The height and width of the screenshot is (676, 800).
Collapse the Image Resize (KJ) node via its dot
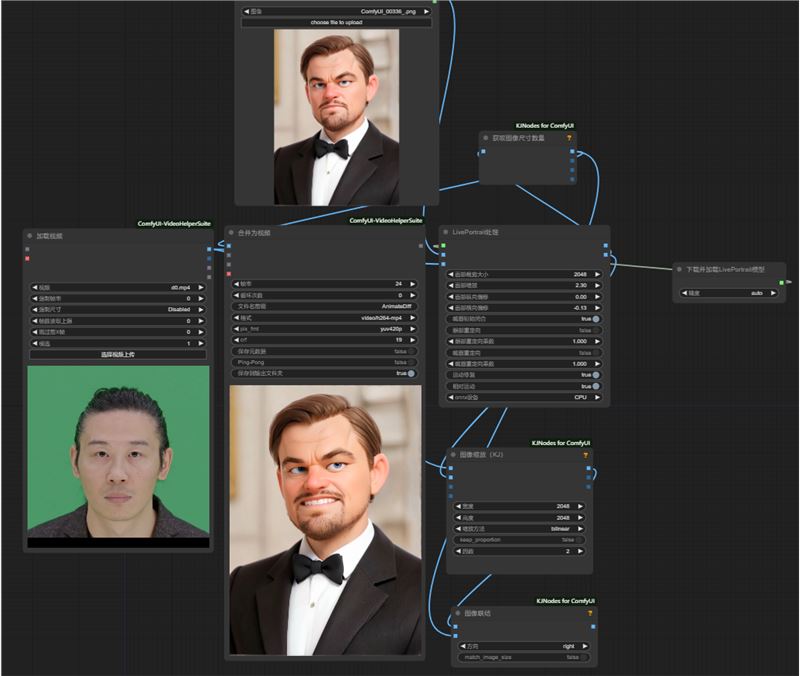453,455
